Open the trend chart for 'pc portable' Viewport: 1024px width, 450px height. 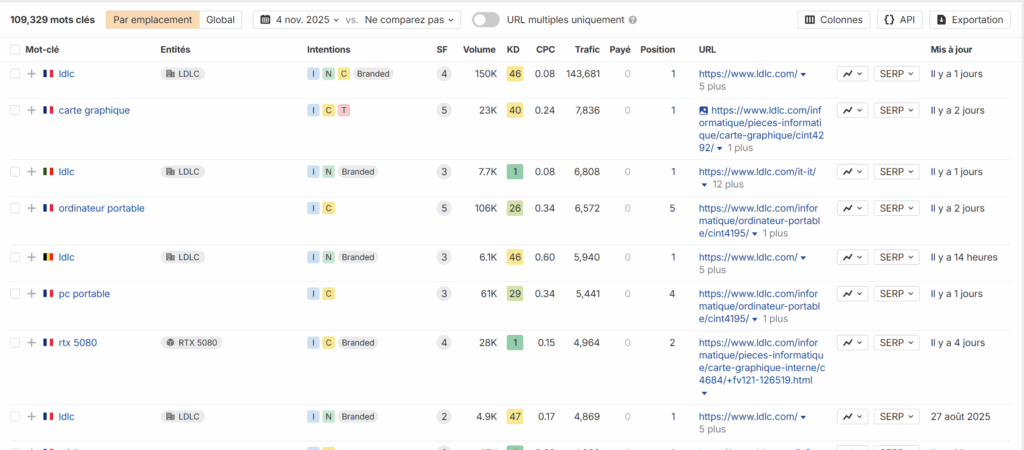pyautogui.click(x=852, y=294)
